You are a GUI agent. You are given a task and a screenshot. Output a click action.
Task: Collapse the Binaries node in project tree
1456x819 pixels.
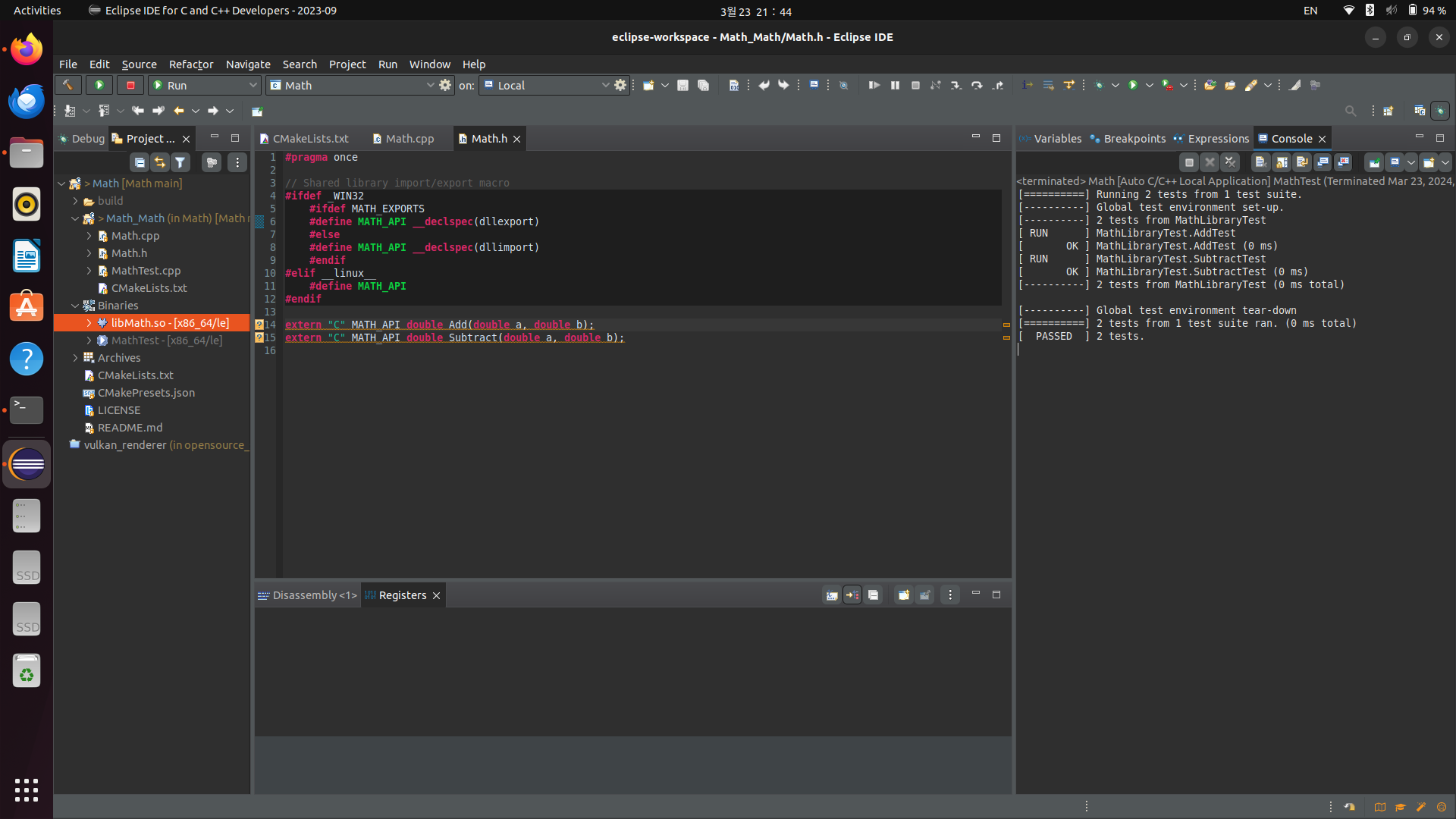click(75, 306)
